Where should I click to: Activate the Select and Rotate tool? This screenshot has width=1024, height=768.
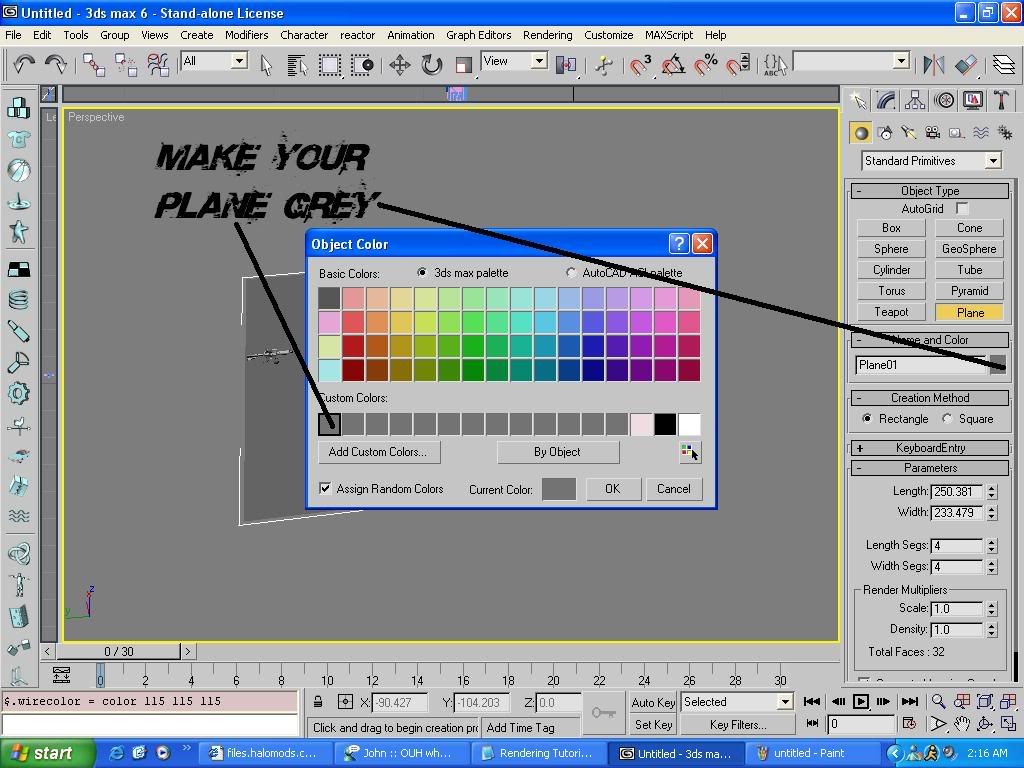(432, 65)
